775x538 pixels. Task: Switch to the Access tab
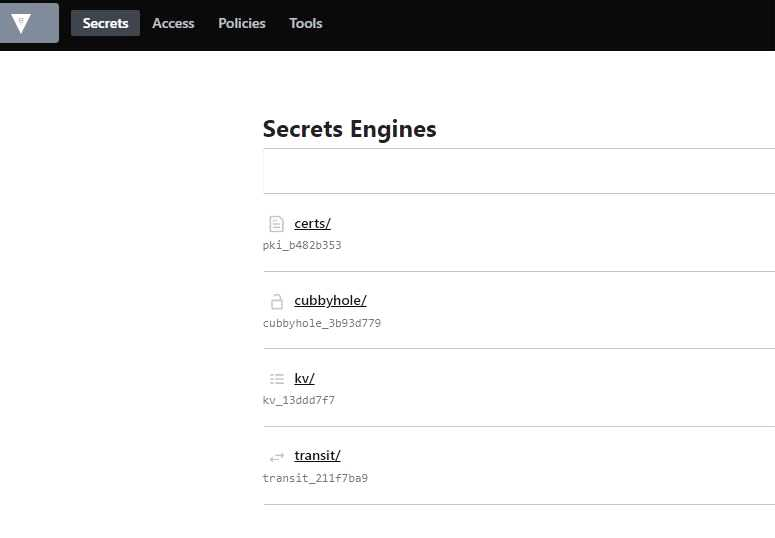(173, 23)
